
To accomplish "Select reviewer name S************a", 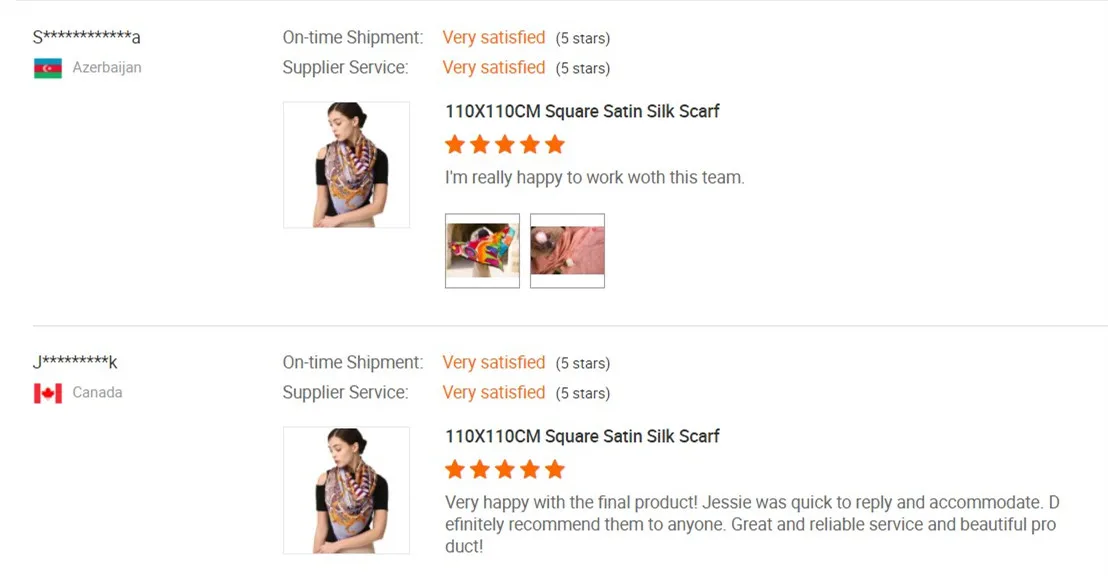I will [86, 38].
